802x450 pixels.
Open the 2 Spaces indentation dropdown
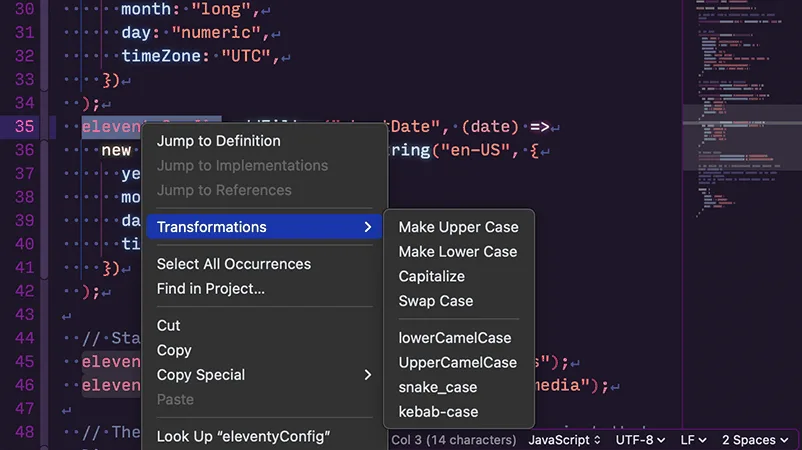tap(755, 440)
